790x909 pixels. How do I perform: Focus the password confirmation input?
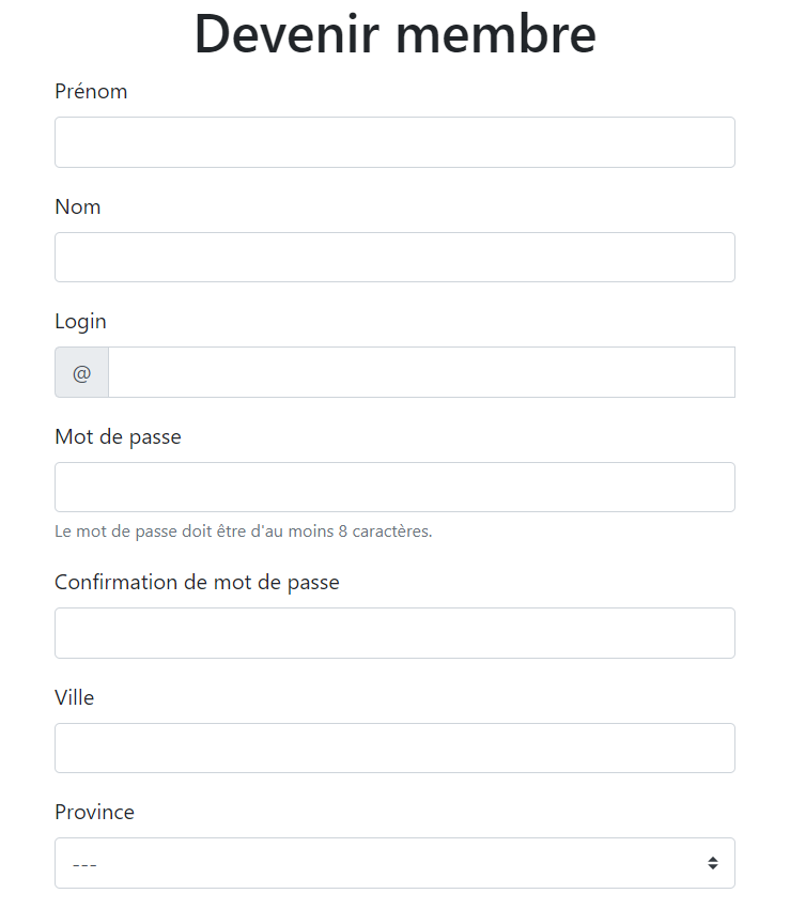click(394, 633)
